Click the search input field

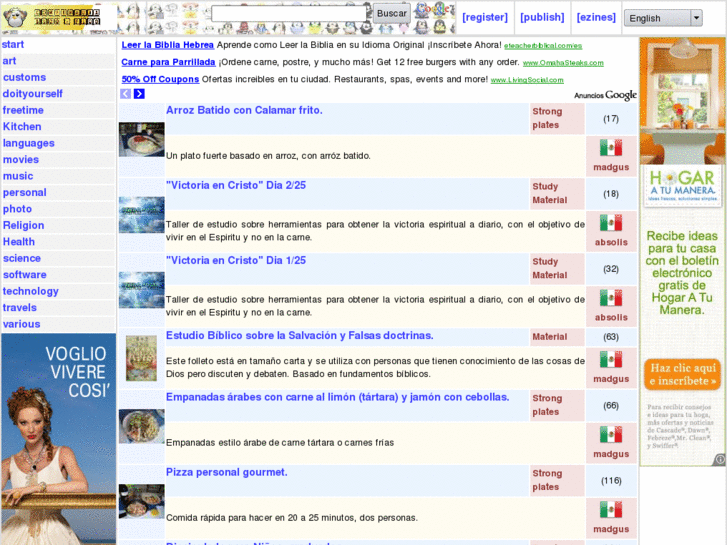click(289, 14)
